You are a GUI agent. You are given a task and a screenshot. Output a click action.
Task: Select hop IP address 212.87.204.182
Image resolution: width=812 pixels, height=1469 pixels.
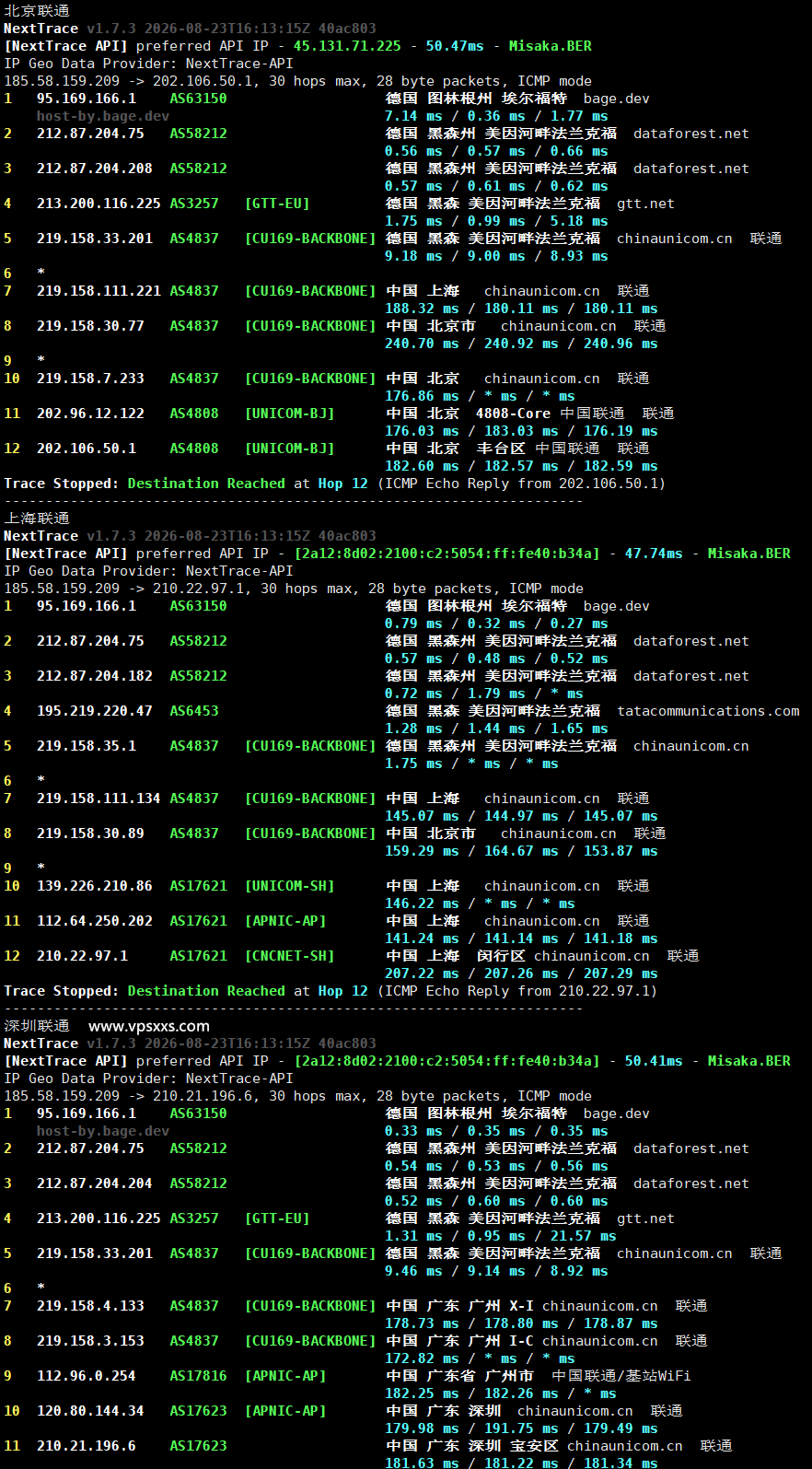pyautogui.click(x=95, y=676)
